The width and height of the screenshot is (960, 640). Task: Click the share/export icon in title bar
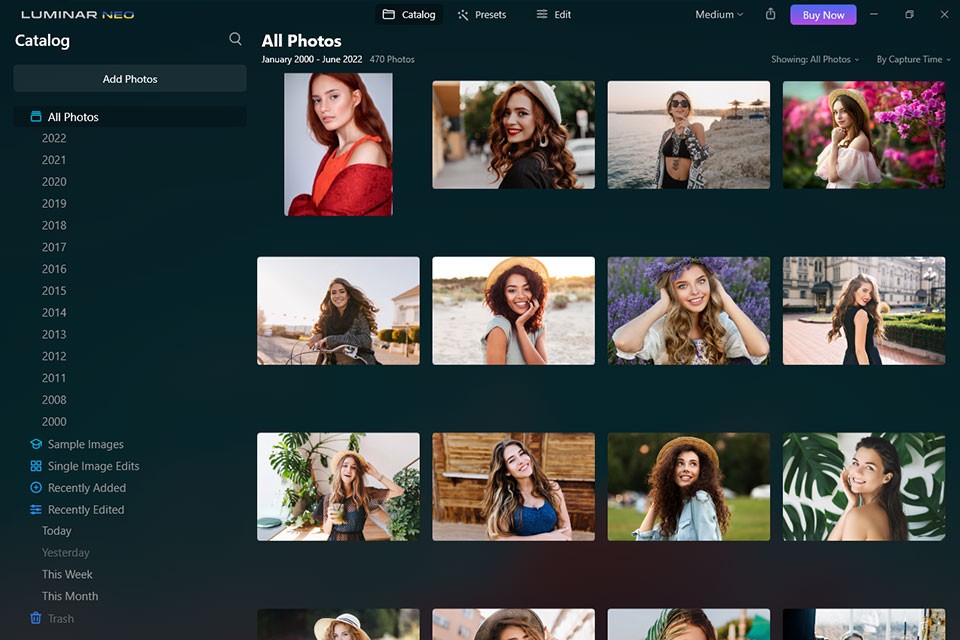pos(770,14)
